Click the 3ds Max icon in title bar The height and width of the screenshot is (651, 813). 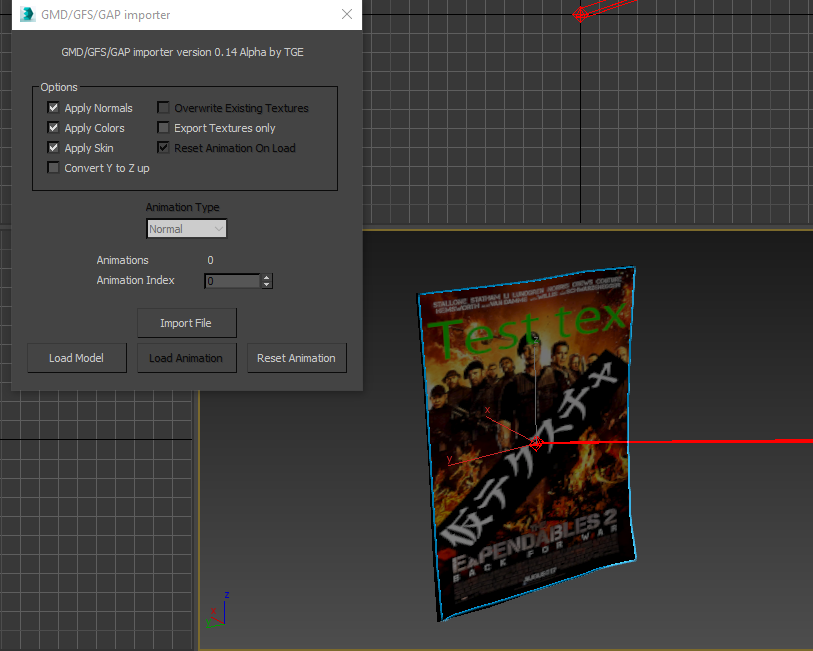[27, 15]
